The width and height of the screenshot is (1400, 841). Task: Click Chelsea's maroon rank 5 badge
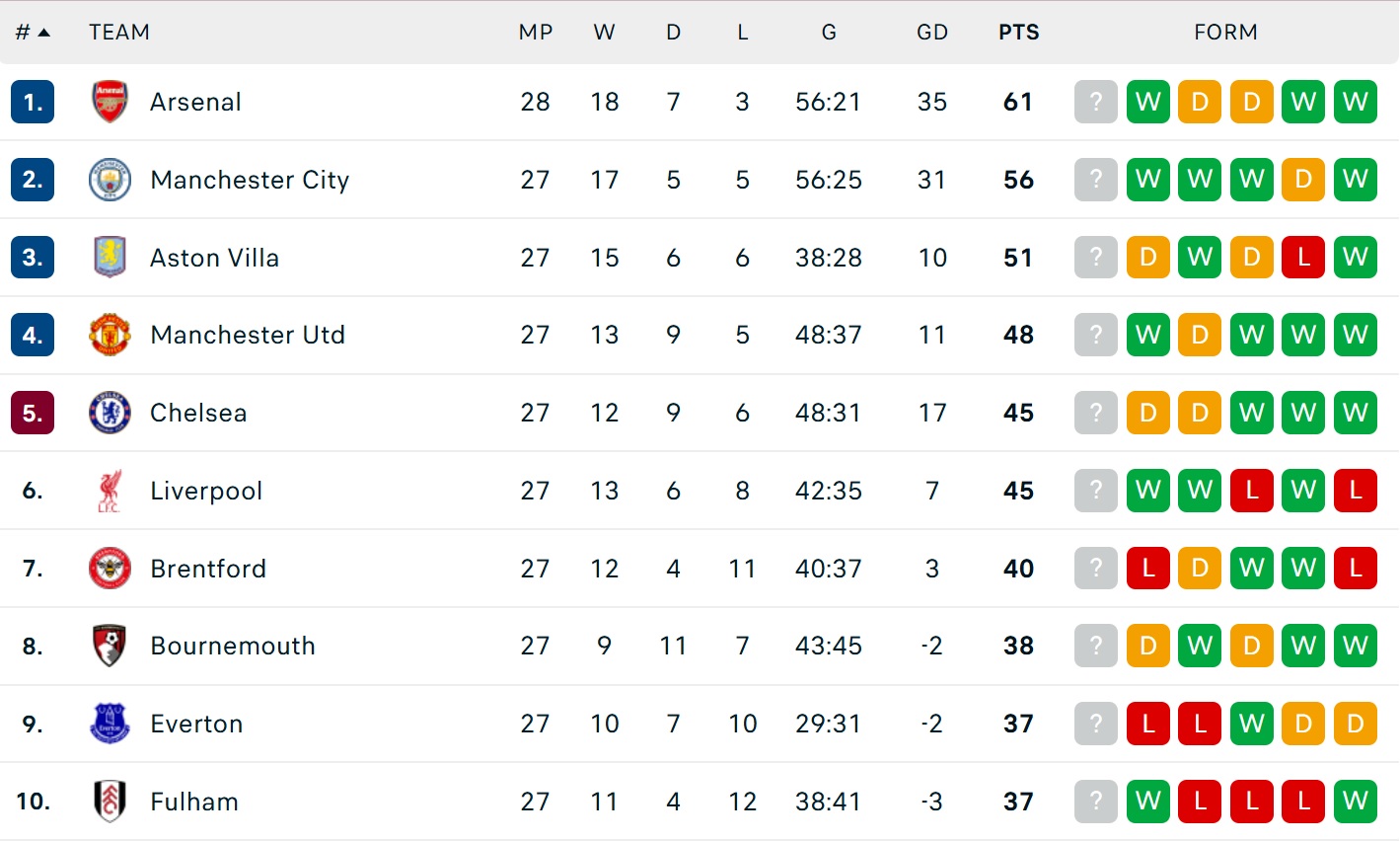click(x=33, y=413)
